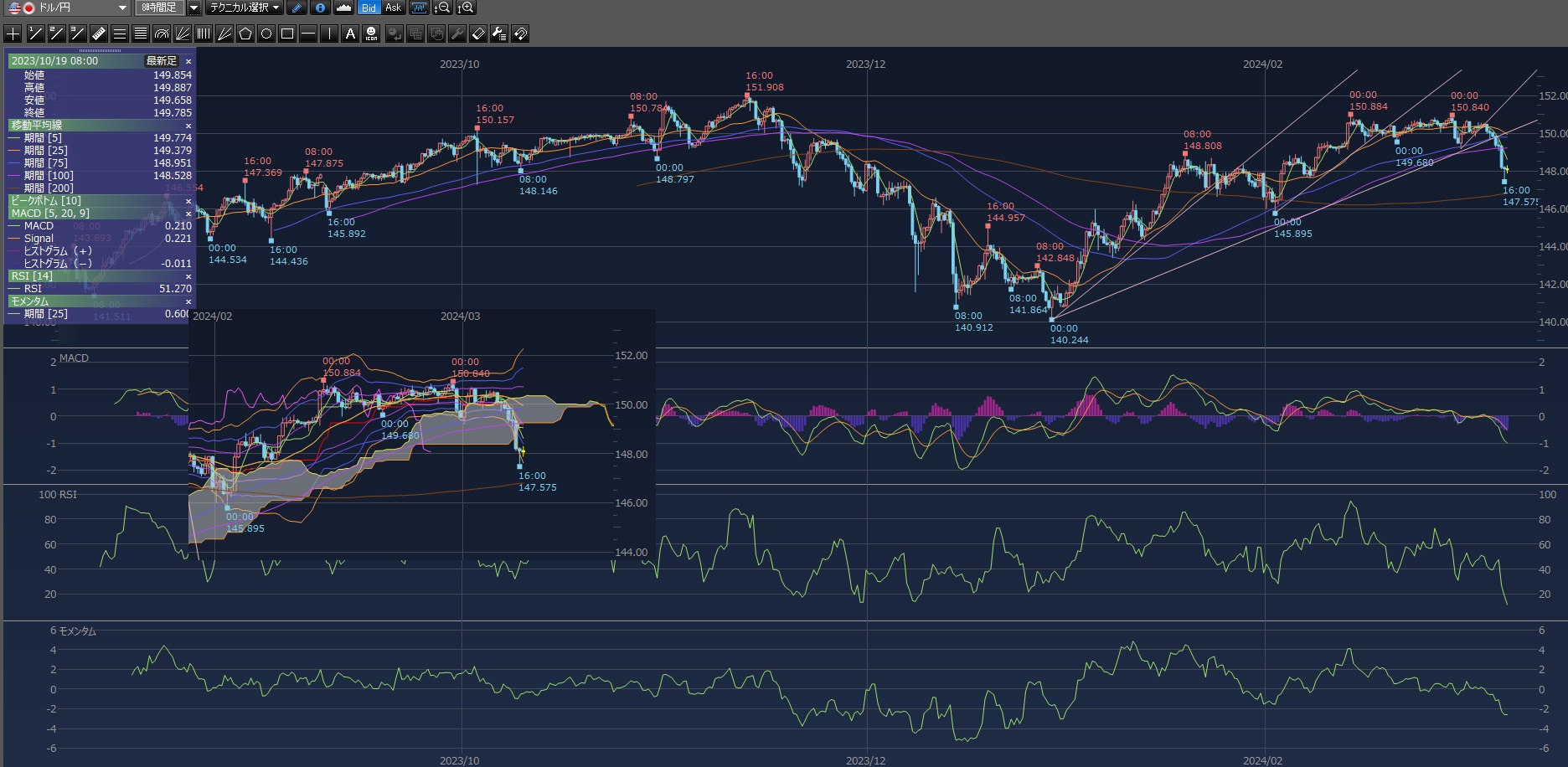1568x767 pixels.
Task: Select the circle drawing tool
Action: pyautogui.click(x=266, y=33)
